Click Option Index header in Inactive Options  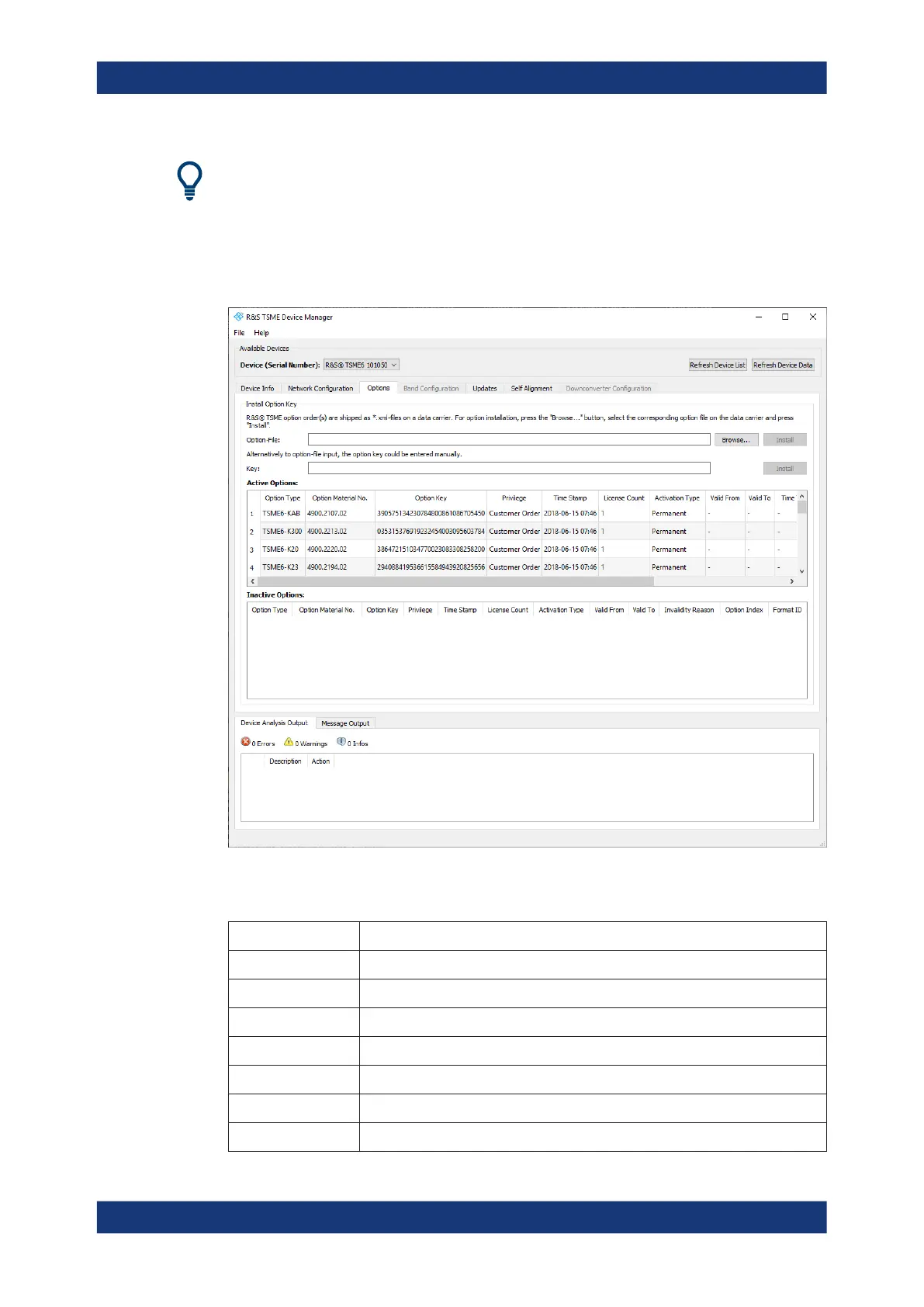(x=744, y=610)
